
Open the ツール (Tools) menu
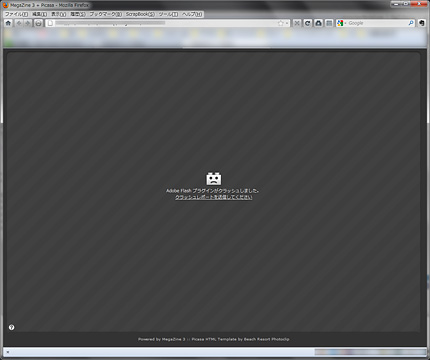click(x=168, y=14)
